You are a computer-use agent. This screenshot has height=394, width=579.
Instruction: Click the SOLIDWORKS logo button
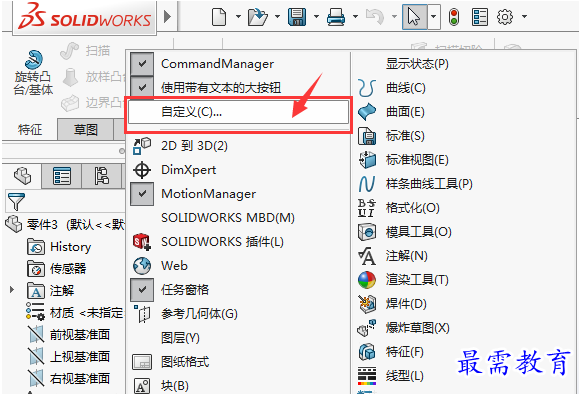tap(85, 18)
